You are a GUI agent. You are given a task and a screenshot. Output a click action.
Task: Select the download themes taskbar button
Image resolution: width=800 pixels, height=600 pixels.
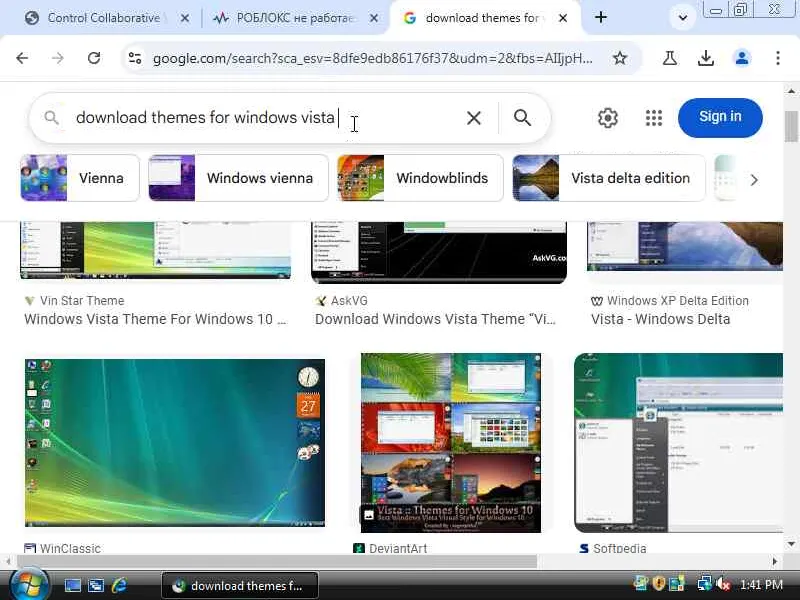240,586
